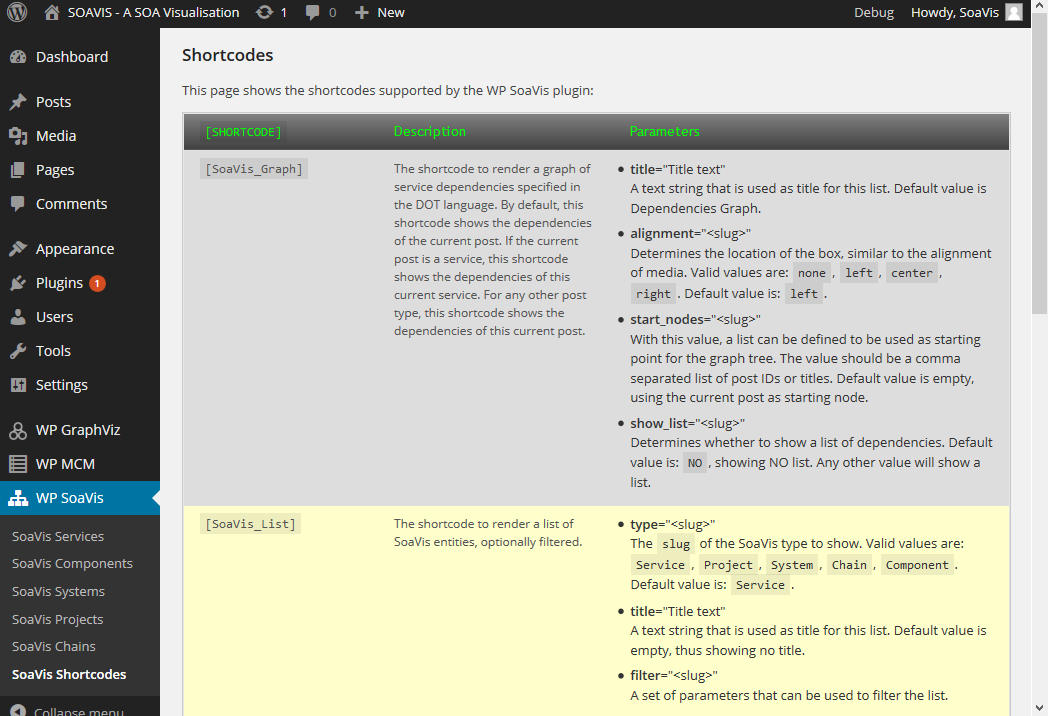Image resolution: width=1048 pixels, height=716 pixels.
Task: Click the plus icon next to New
Action: (362, 13)
